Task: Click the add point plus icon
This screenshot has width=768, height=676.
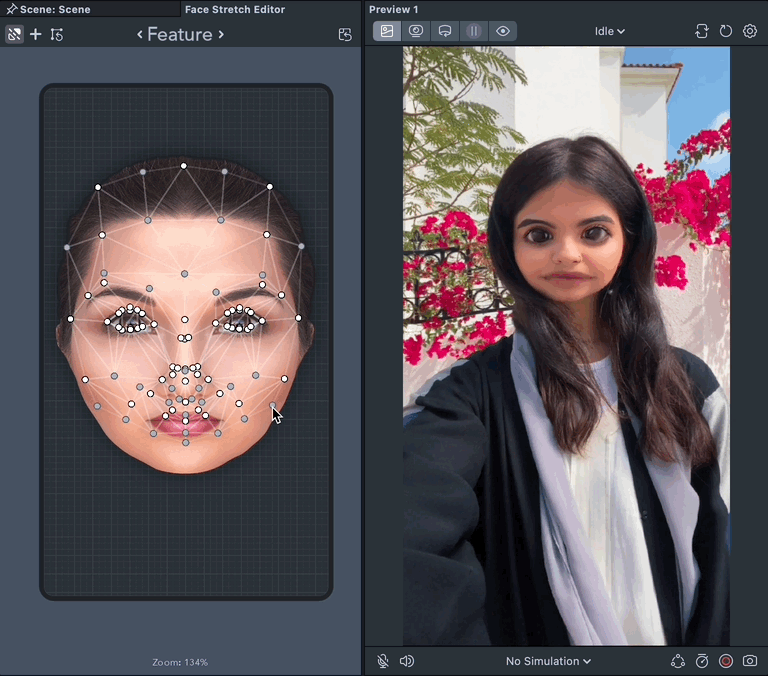Action: tap(36, 34)
